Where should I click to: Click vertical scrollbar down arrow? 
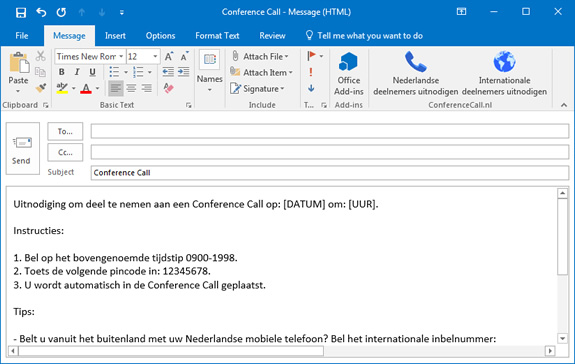coord(562,338)
